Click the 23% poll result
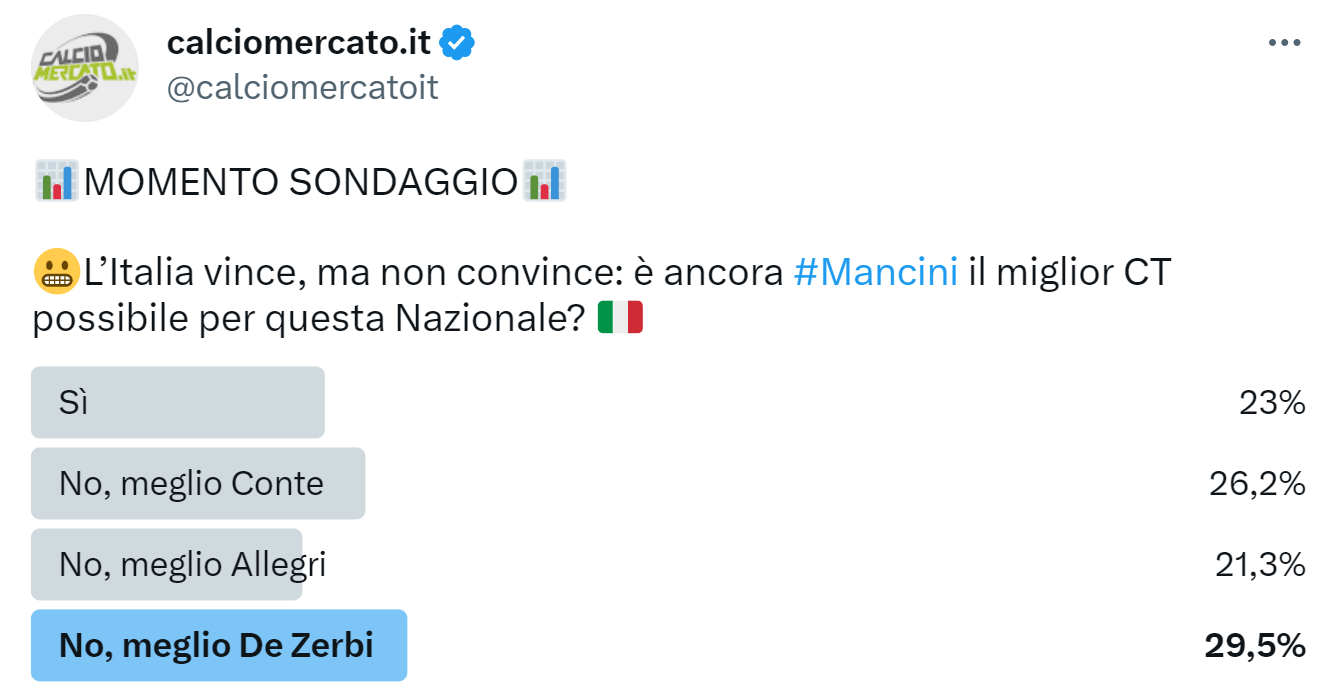Screen dimensions: 1333x697 [x=1272, y=403]
